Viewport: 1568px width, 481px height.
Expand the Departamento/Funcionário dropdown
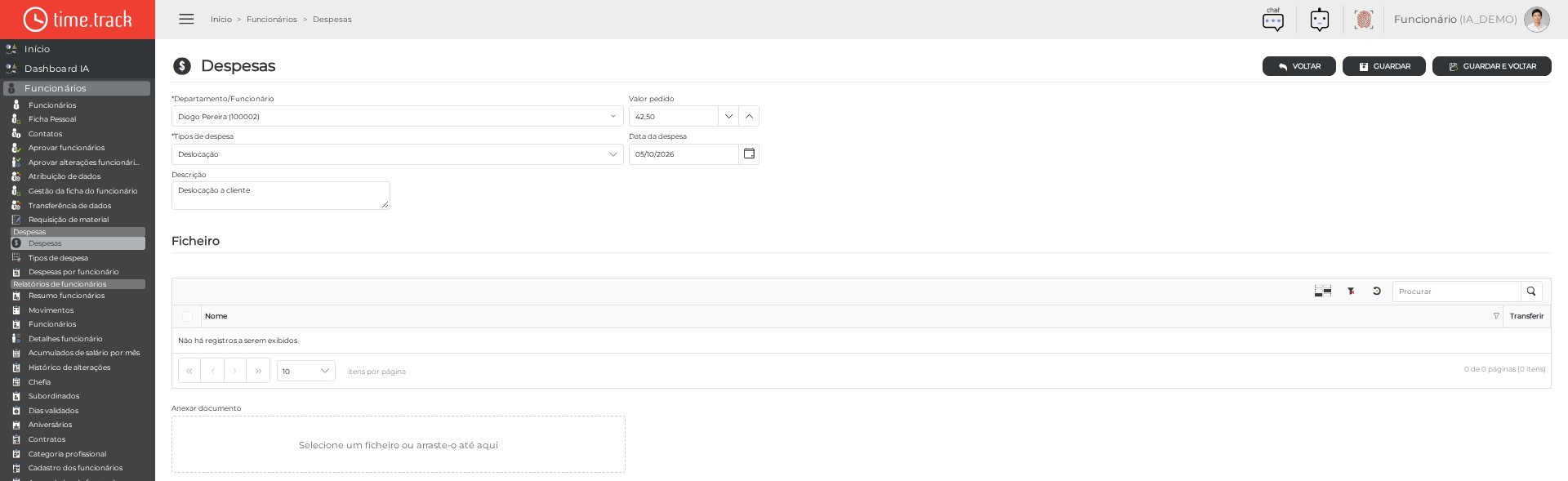coord(613,117)
